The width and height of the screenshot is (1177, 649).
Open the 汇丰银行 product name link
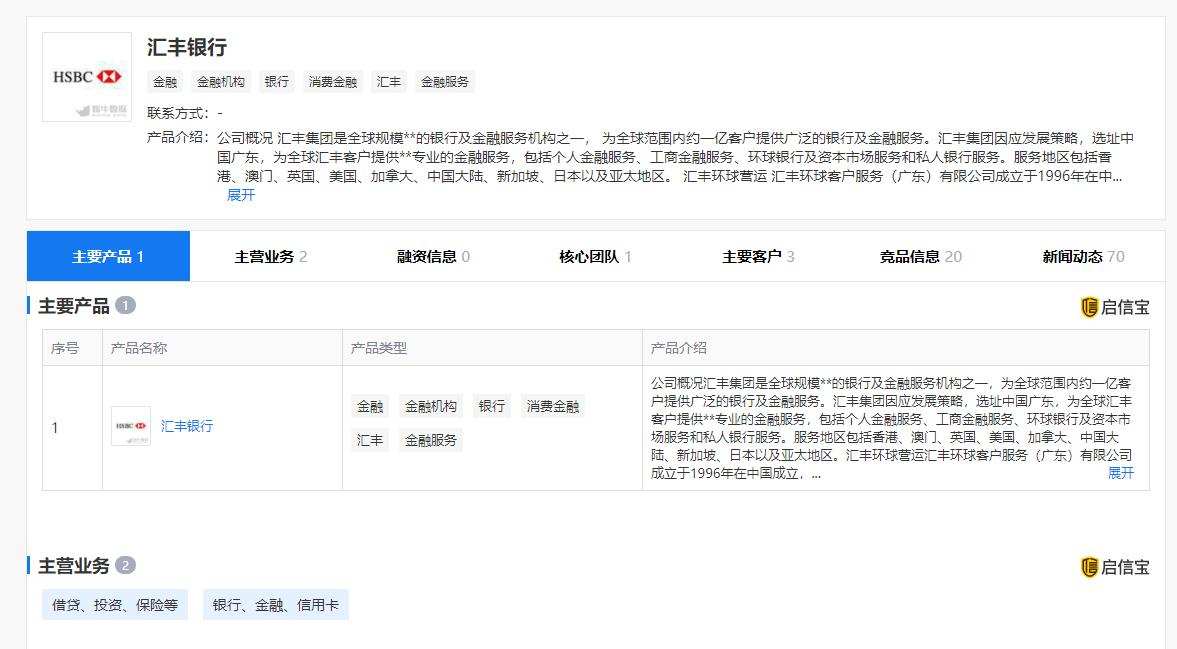tap(187, 426)
